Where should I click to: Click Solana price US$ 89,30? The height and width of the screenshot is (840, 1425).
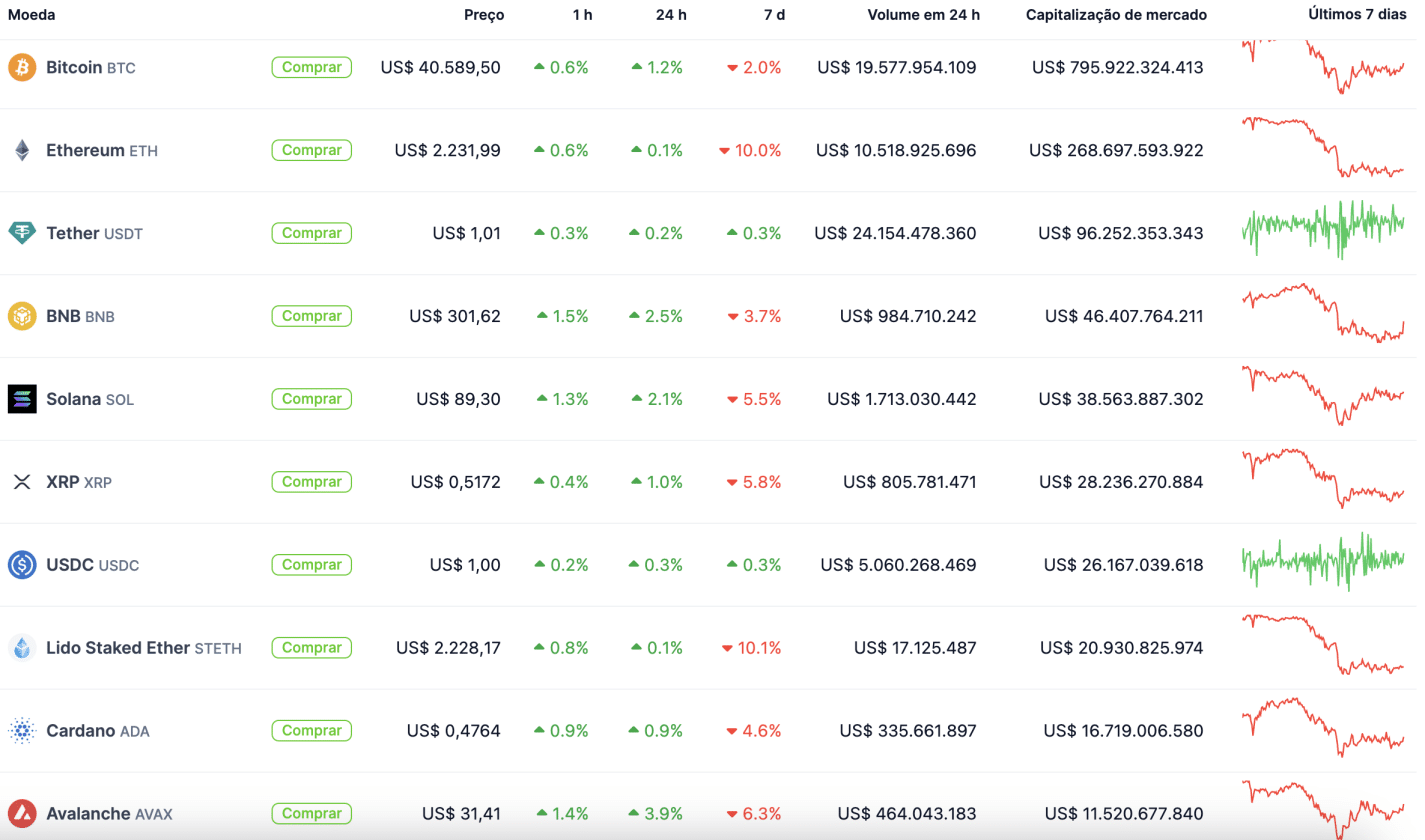(x=458, y=399)
